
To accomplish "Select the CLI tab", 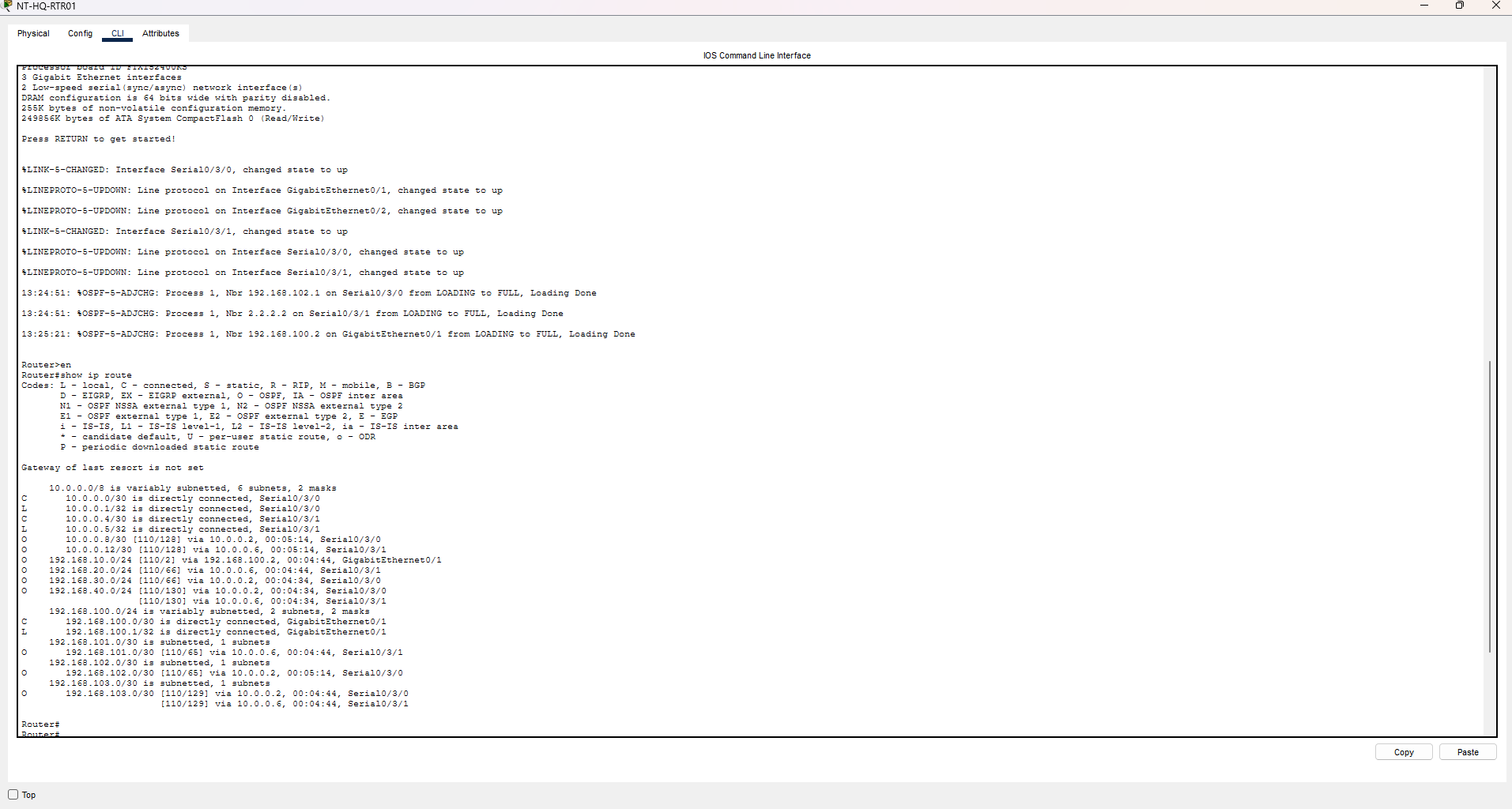I will point(118,33).
